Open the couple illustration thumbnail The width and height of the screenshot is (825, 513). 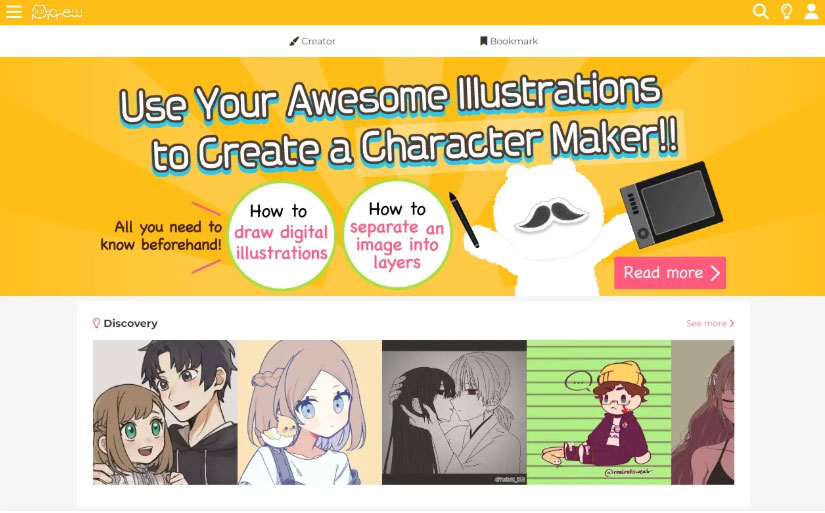[165, 412]
